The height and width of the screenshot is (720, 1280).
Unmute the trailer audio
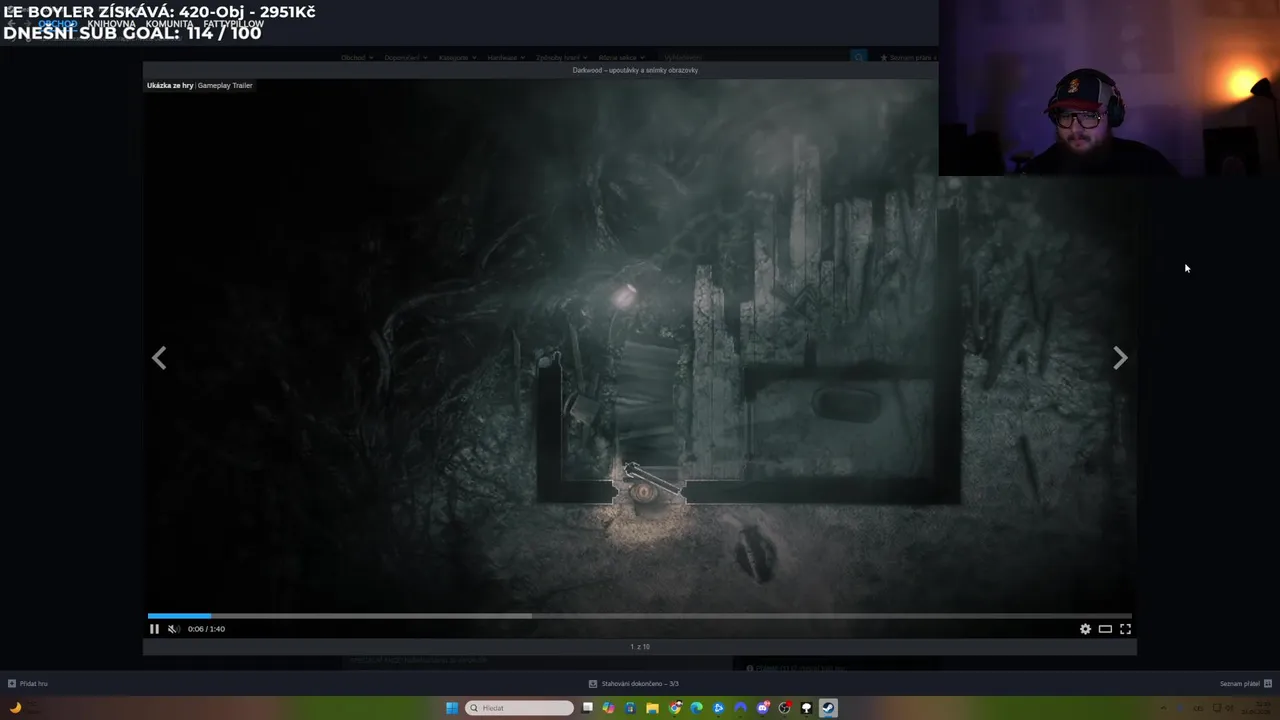pyautogui.click(x=173, y=629)
